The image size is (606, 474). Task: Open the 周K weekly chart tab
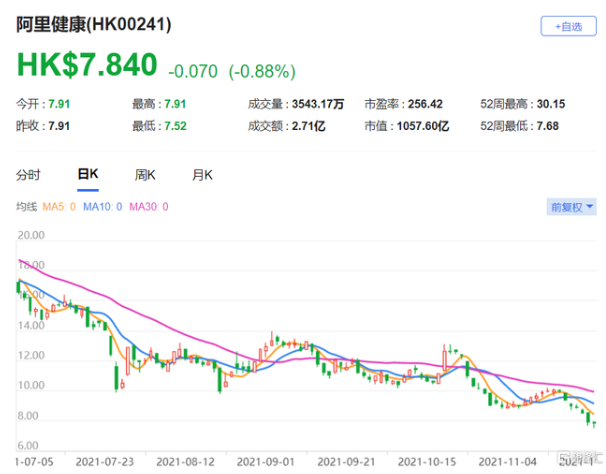click(145, 175)
